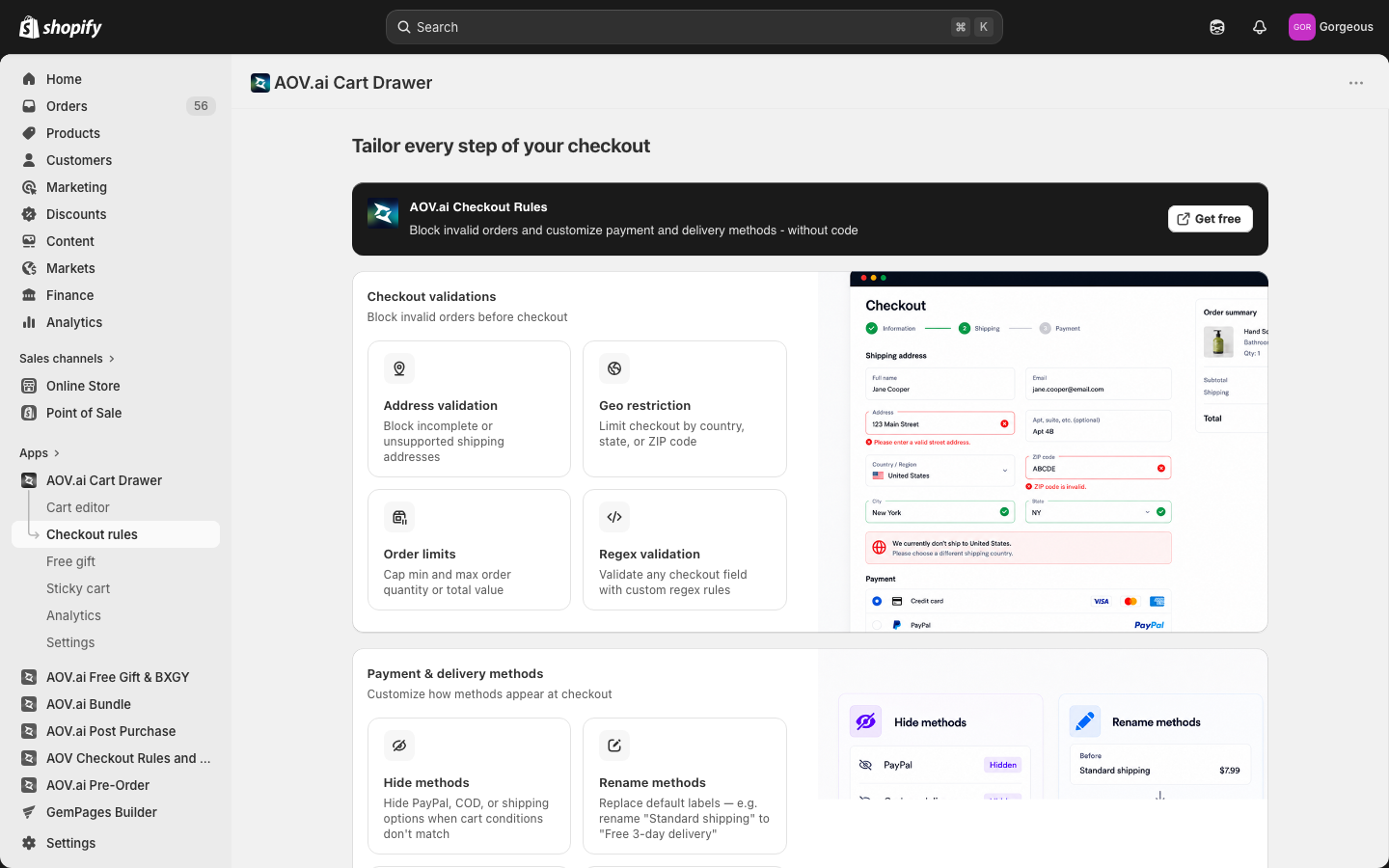Click the Hide methods crossed-eye icon
The image size is (1389, 868).
tap(399, 746)
